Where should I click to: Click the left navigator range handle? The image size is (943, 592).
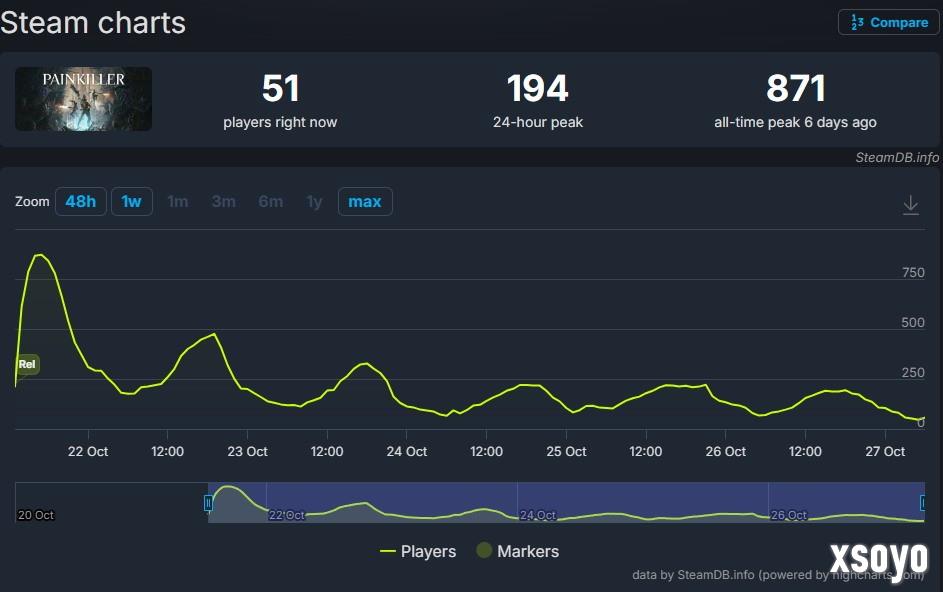[x=209, y=503]
